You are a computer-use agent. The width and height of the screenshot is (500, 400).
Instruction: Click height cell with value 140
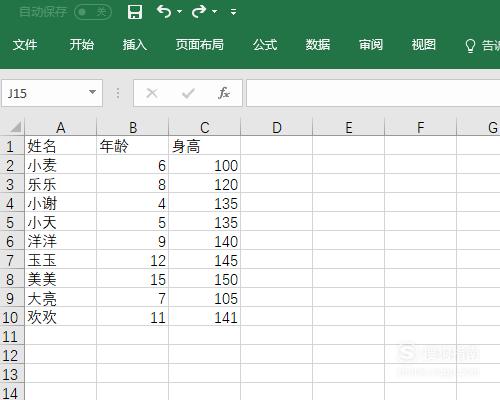[205, 241]
